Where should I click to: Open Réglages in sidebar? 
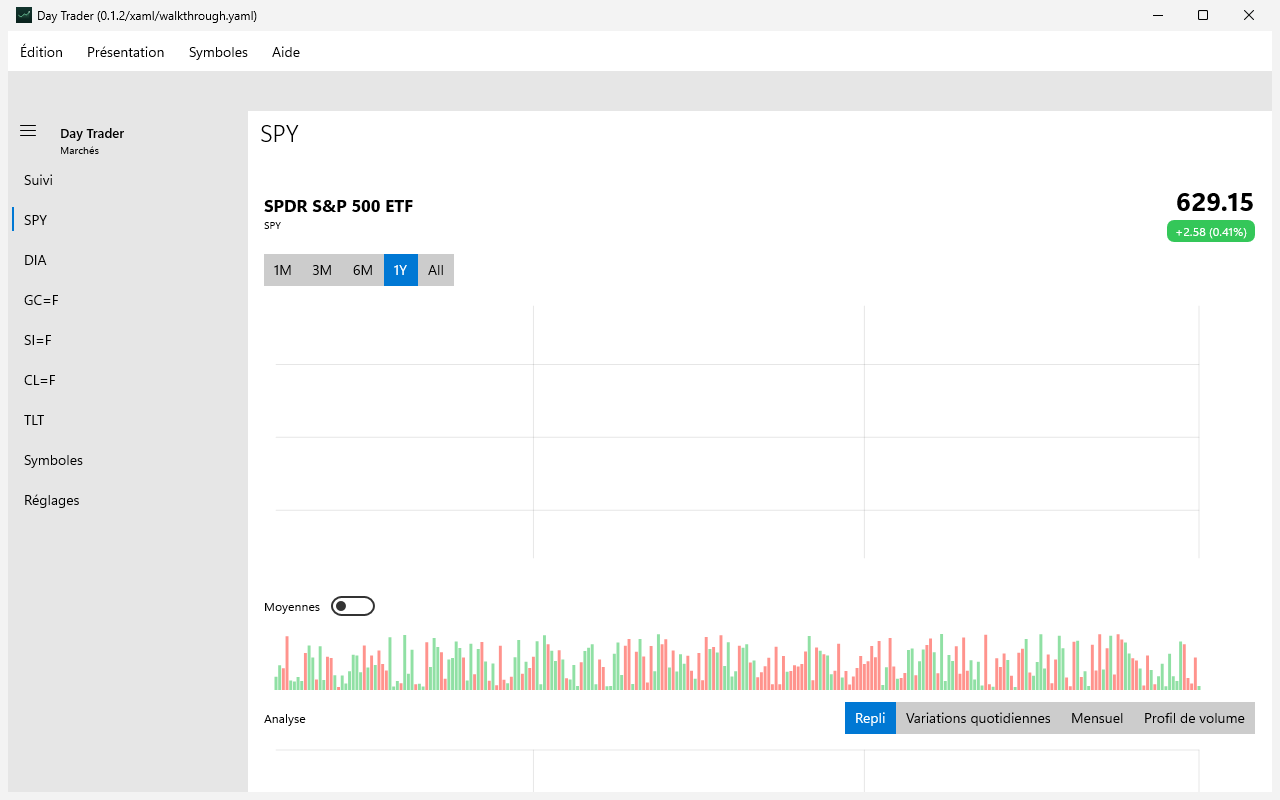point(128,500)
